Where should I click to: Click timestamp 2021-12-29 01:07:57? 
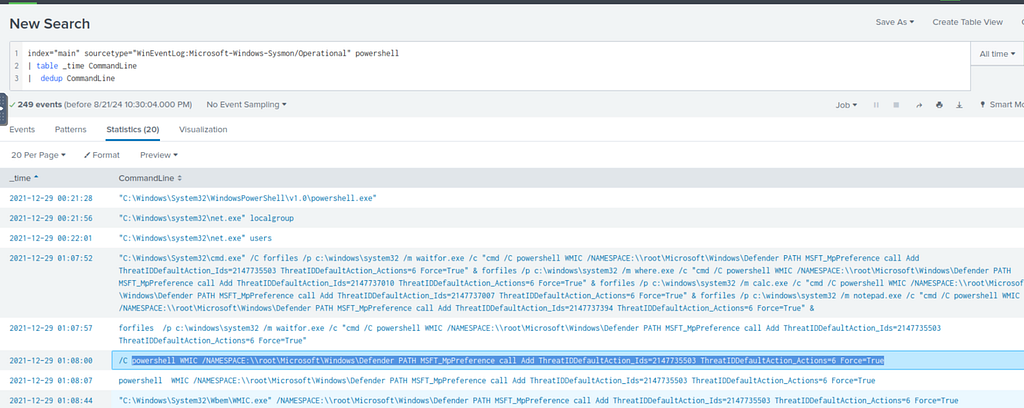pyautogui.click(x=51, y=327)
